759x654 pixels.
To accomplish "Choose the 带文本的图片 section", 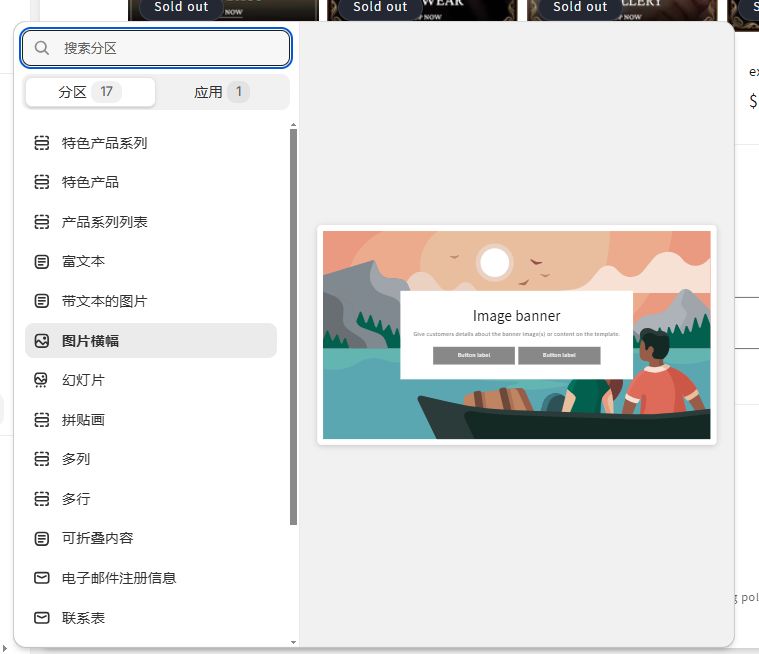I will pyautogui.click(x=151, y=301).
